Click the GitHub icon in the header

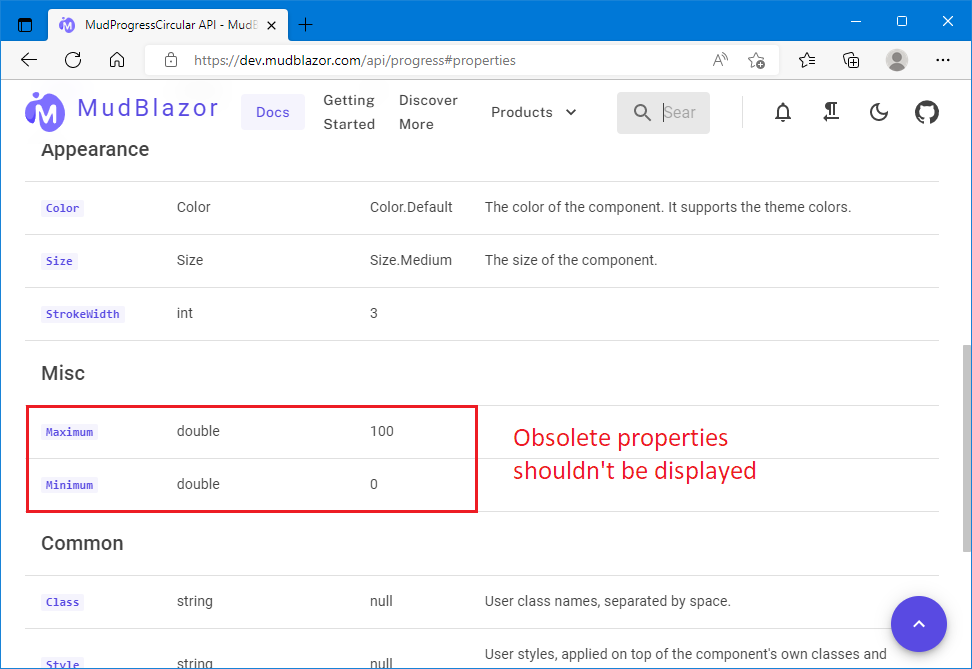coord(926,112)
